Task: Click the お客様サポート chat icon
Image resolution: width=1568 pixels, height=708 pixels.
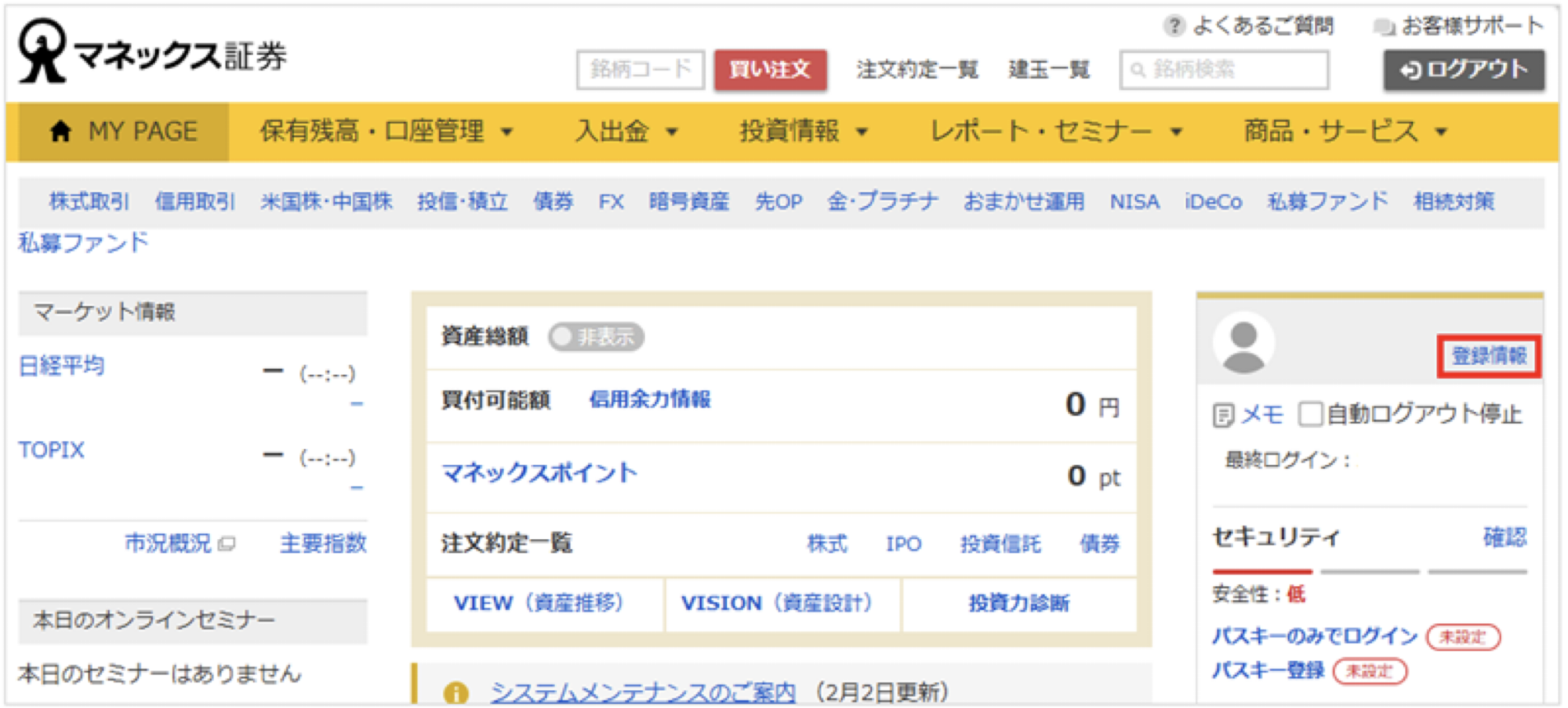Action: pos(1384,27)
